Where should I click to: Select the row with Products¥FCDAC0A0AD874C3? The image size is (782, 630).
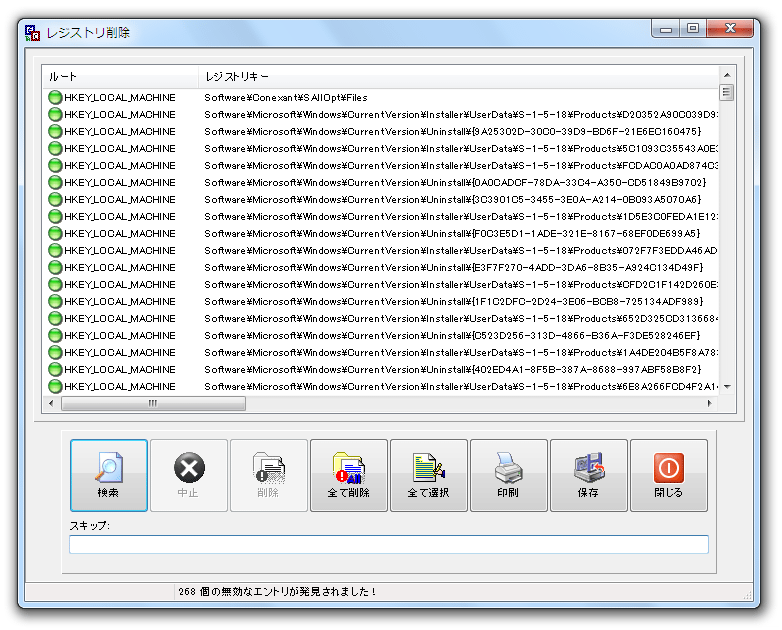click(380, 166)
